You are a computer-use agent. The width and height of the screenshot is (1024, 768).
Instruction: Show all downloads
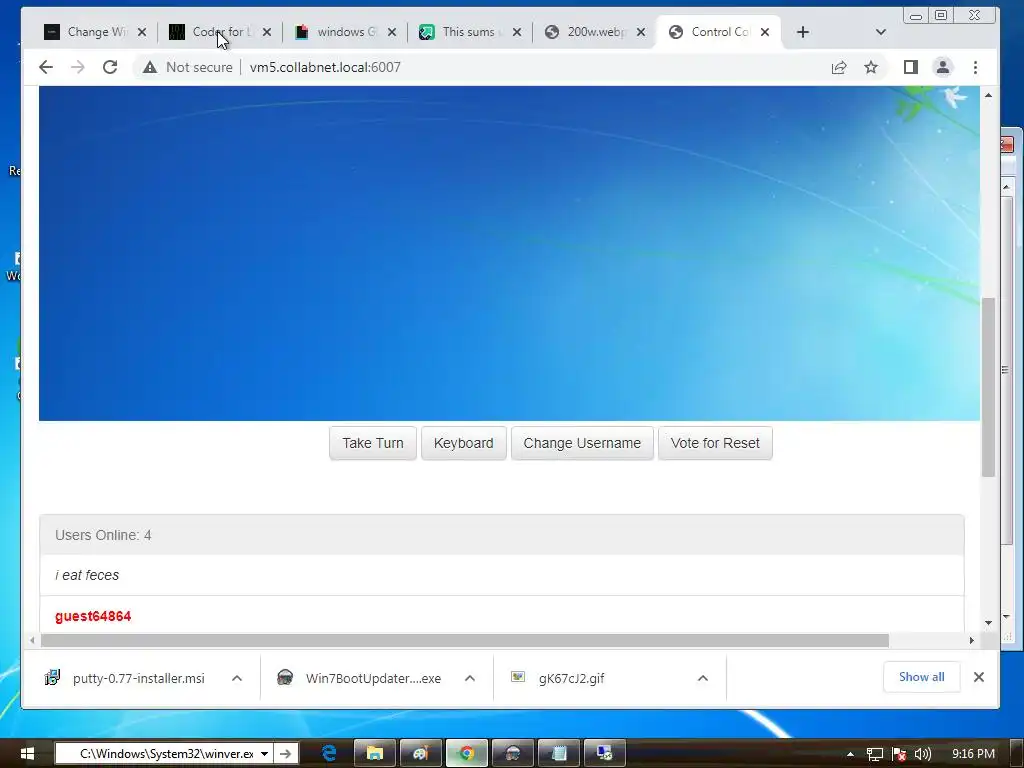point(921,677)
